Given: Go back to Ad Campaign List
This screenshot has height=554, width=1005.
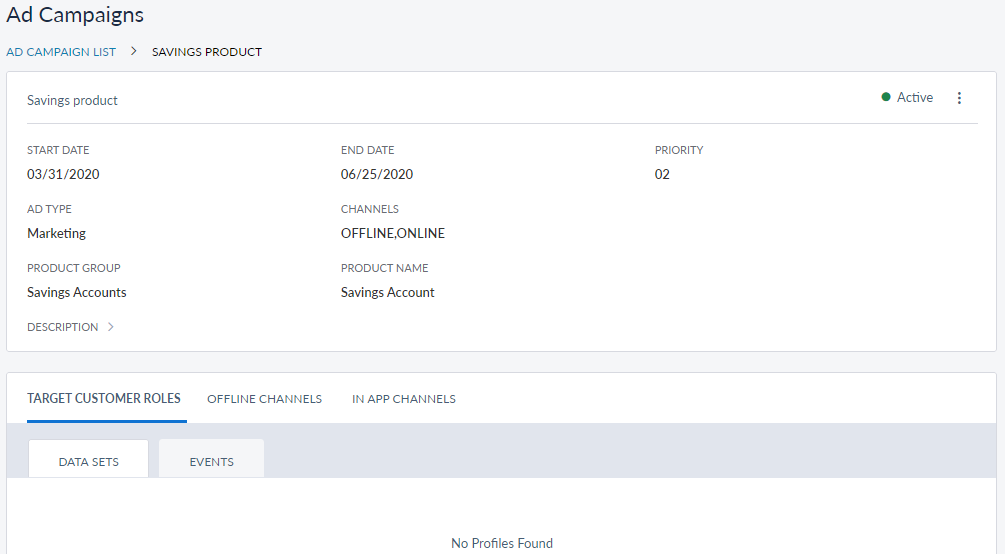Looking at the screenshot, I should (61, 52).
